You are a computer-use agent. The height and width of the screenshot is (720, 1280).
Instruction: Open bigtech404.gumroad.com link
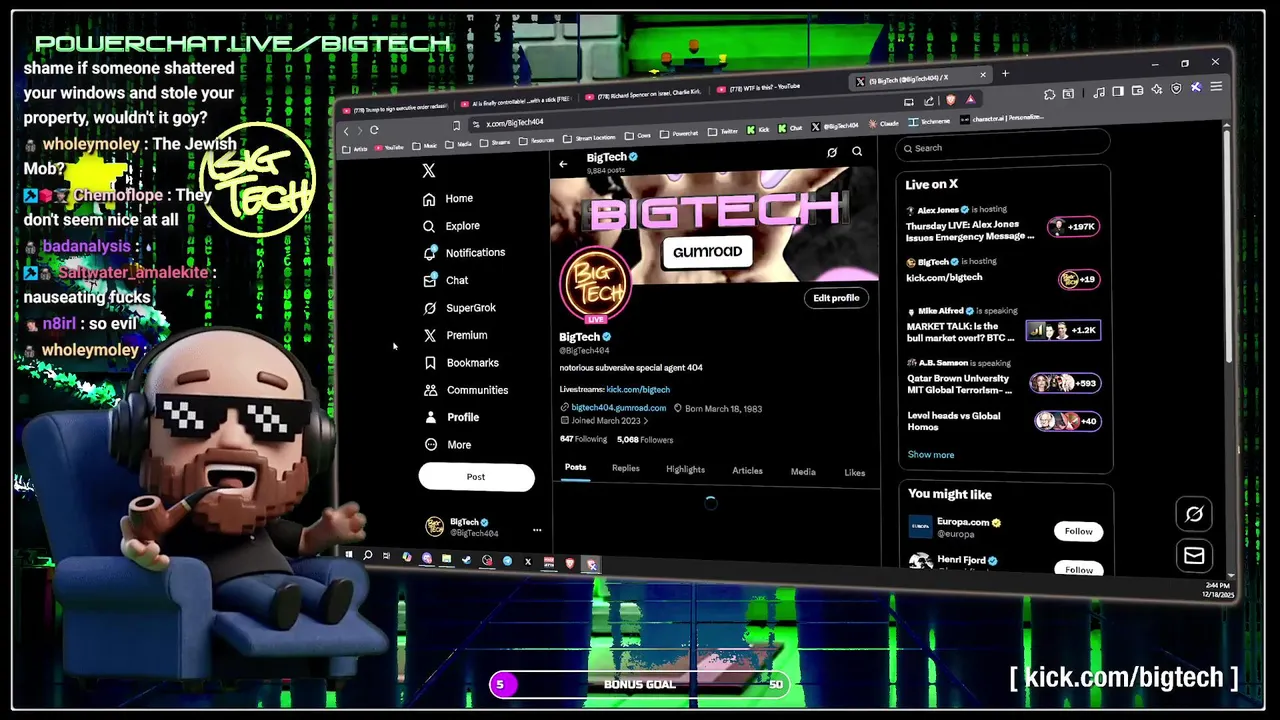coord(618,408)
